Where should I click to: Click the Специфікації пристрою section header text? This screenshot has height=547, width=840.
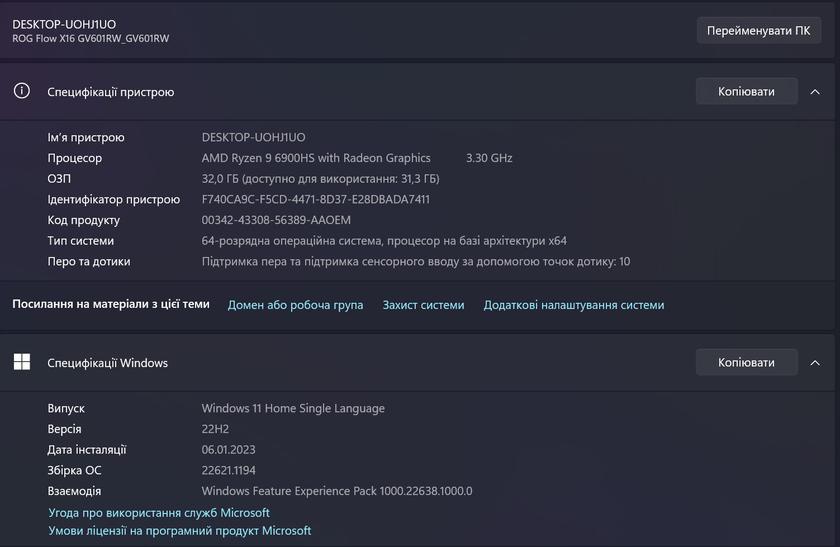click(111, 92)
